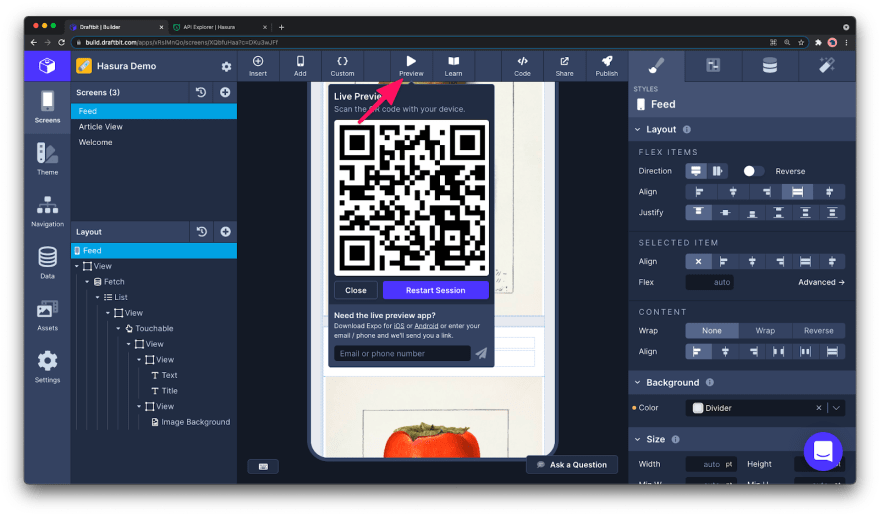Open the Settings sidebar section
Image resolution: width=880 pixels, height=516 pixels.
pyautogui.click(x=47, y=367)
